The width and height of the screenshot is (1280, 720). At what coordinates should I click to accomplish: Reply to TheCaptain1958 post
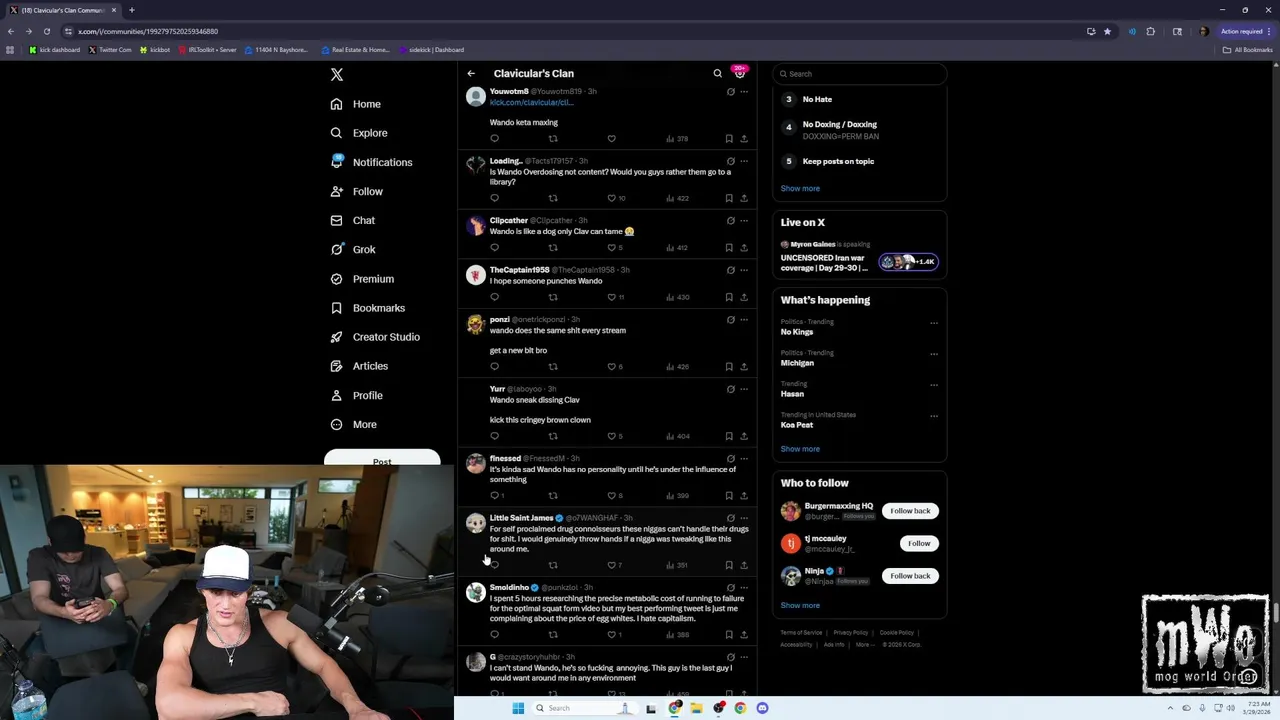(x=494, y=297)
